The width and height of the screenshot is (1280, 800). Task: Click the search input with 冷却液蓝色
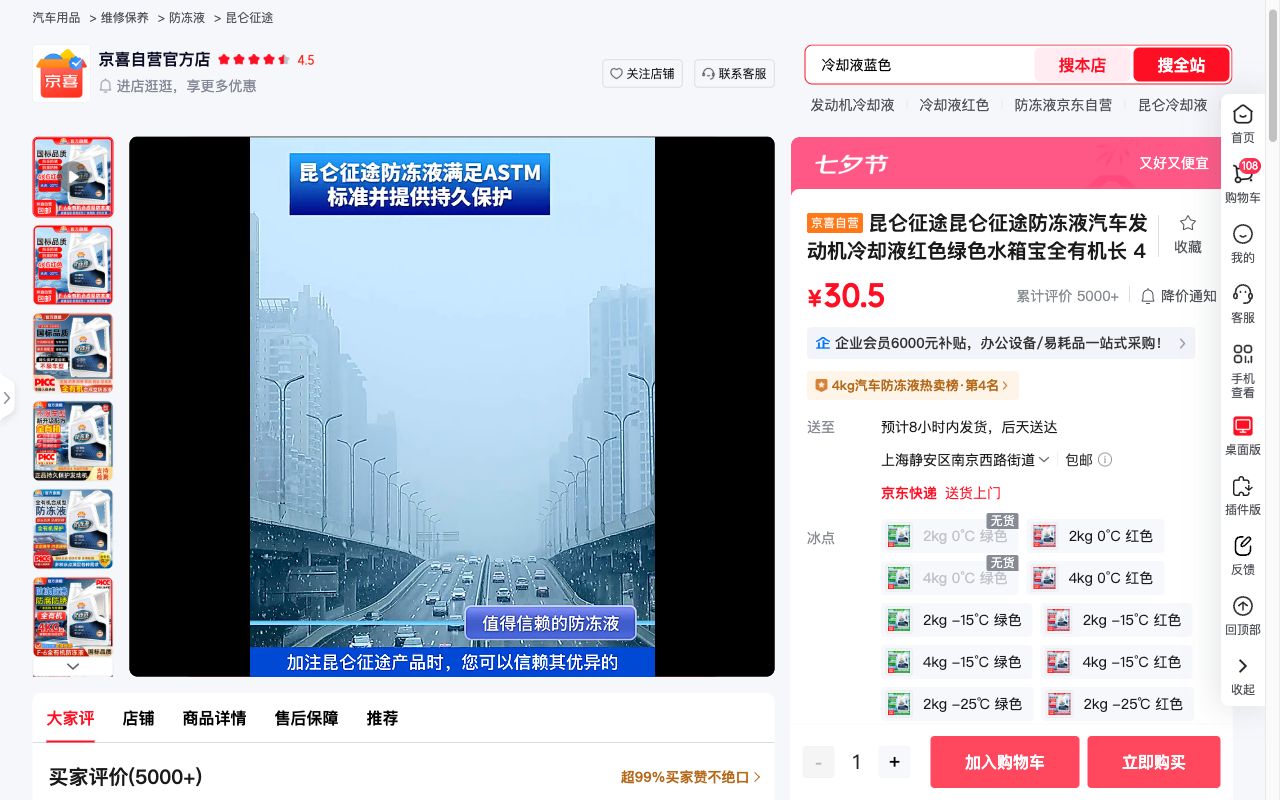pos(920,65)
